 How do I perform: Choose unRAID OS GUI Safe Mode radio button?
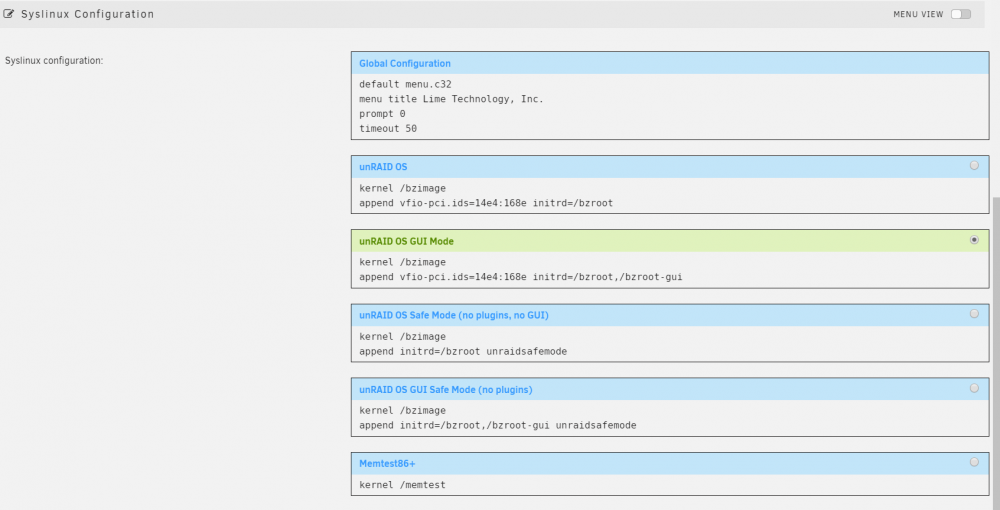coord(974,388)
